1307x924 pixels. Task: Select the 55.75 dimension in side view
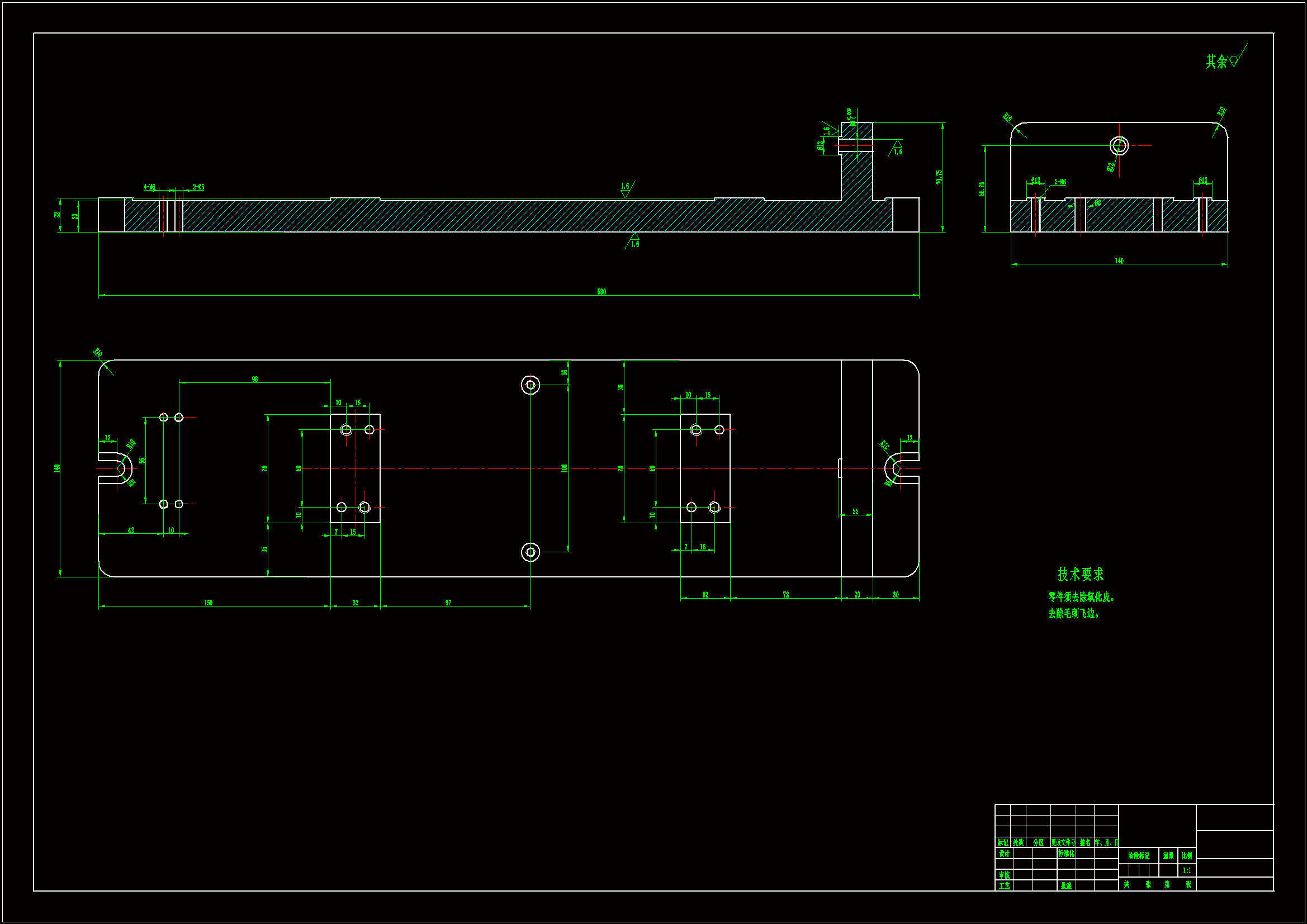tap(982, 188)
